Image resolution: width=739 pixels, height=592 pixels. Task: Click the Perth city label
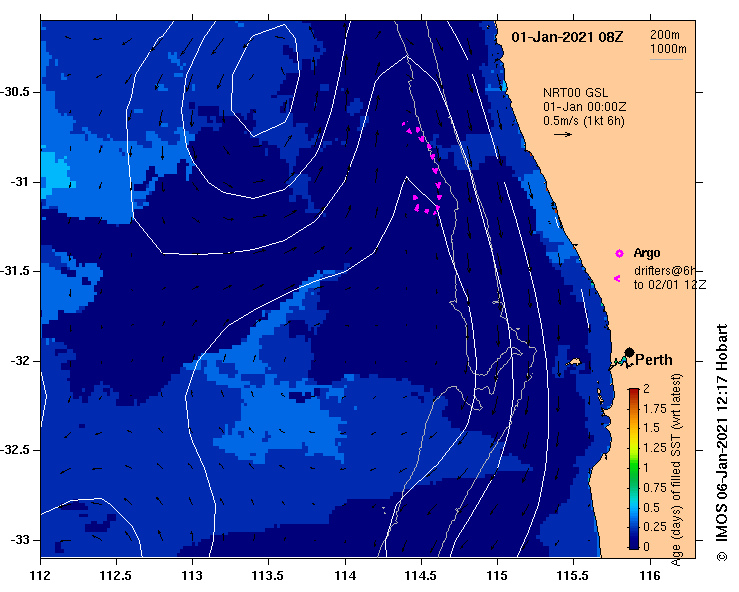click(x=654, y=360)
